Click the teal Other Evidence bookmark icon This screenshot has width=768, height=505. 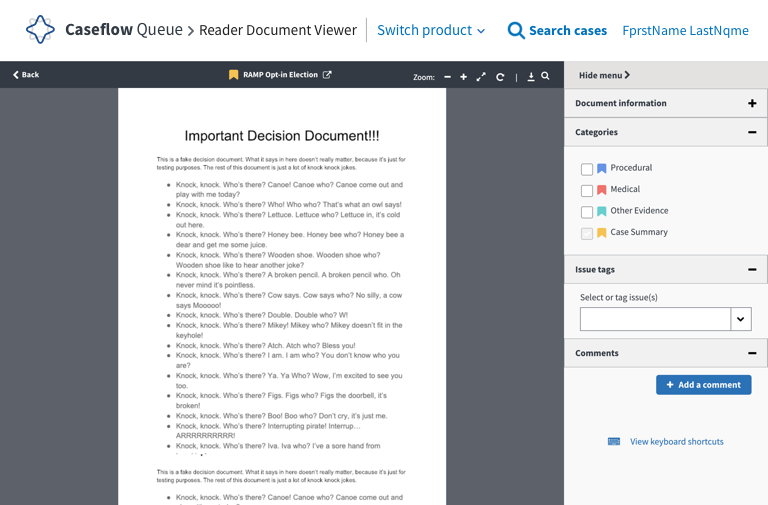point(601,212)
